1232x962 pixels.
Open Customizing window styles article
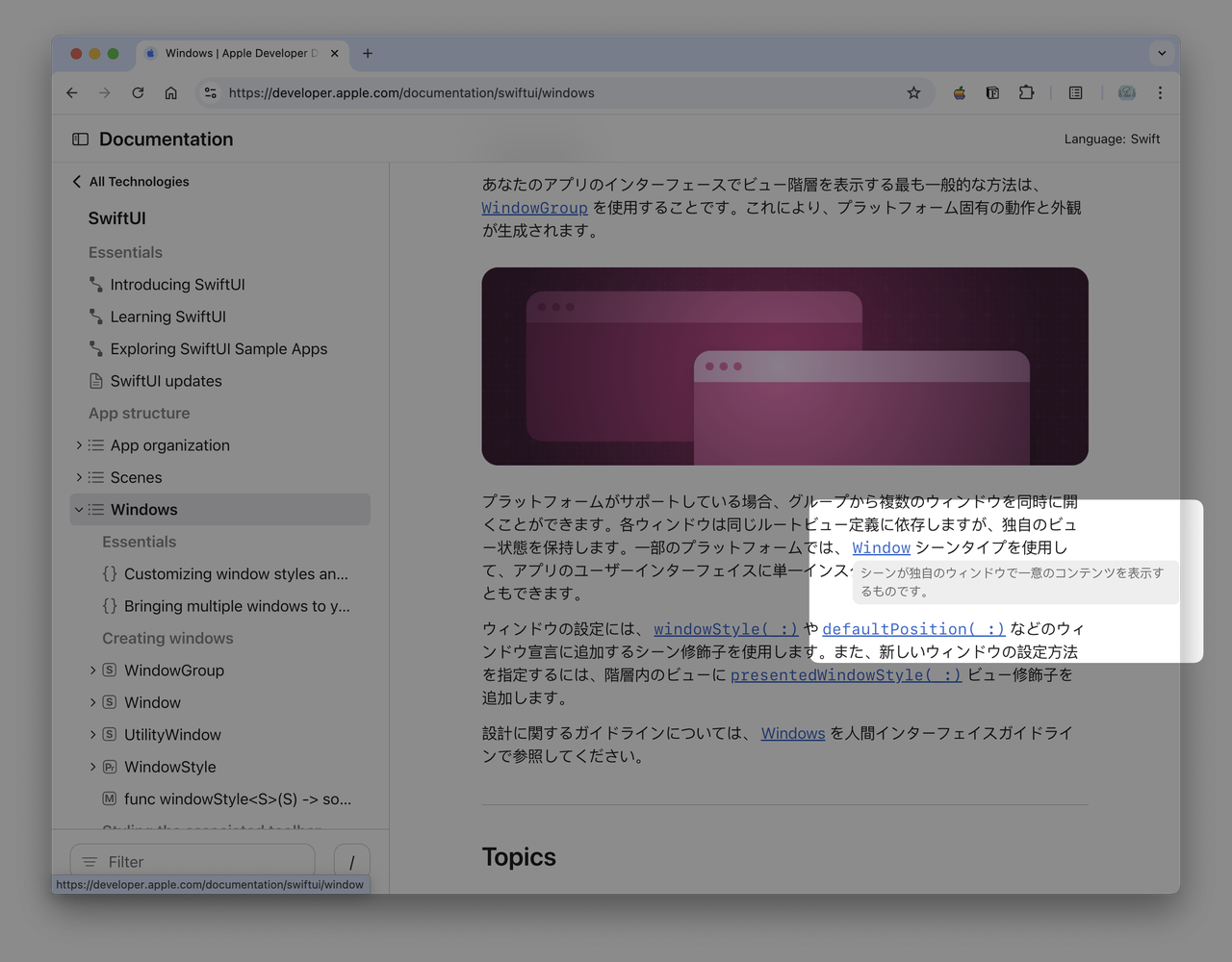(x=236, y=574)
